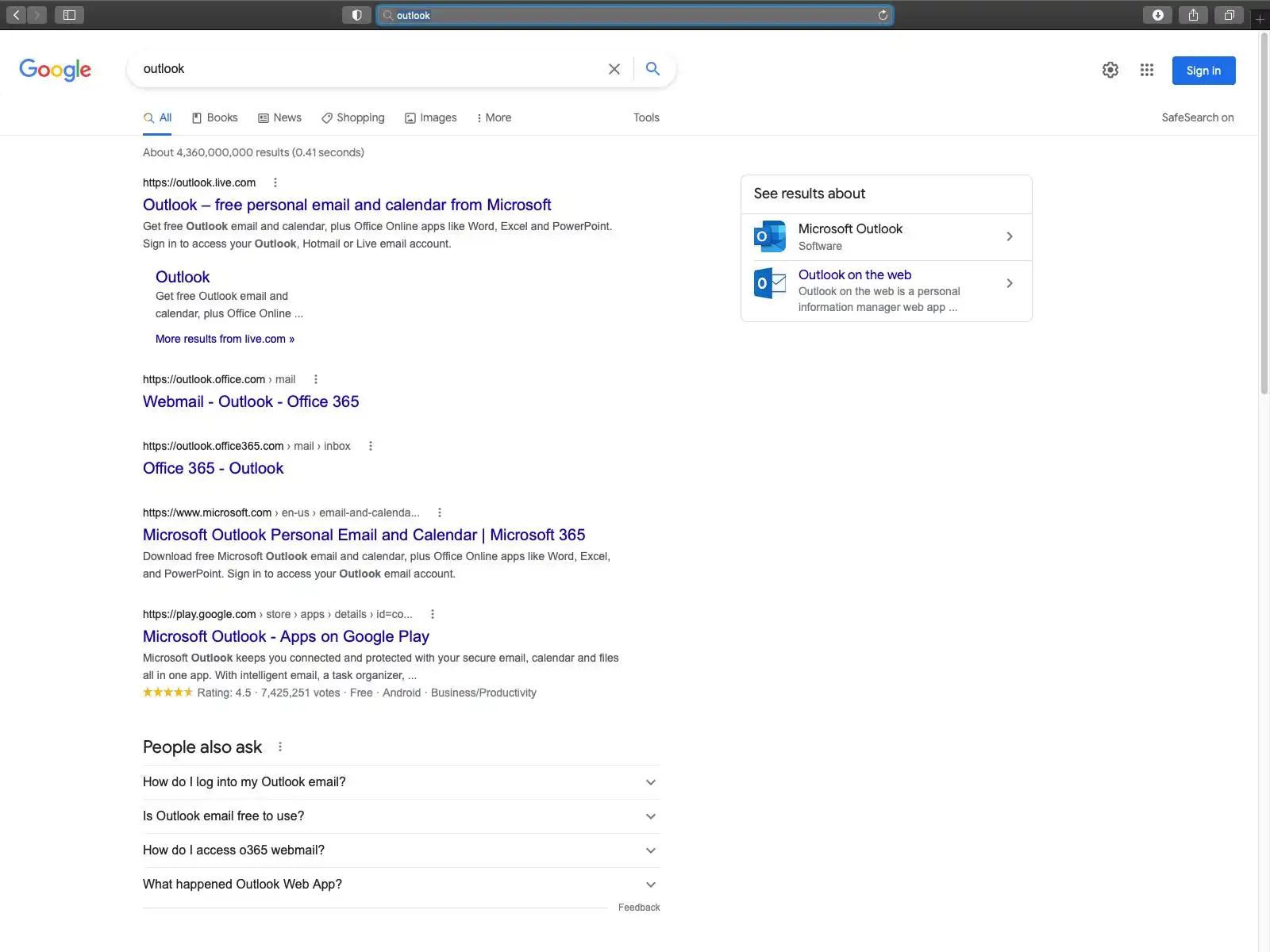Open the More search categories menu
Screen dimensions: 1270x952
coord(494,117)
